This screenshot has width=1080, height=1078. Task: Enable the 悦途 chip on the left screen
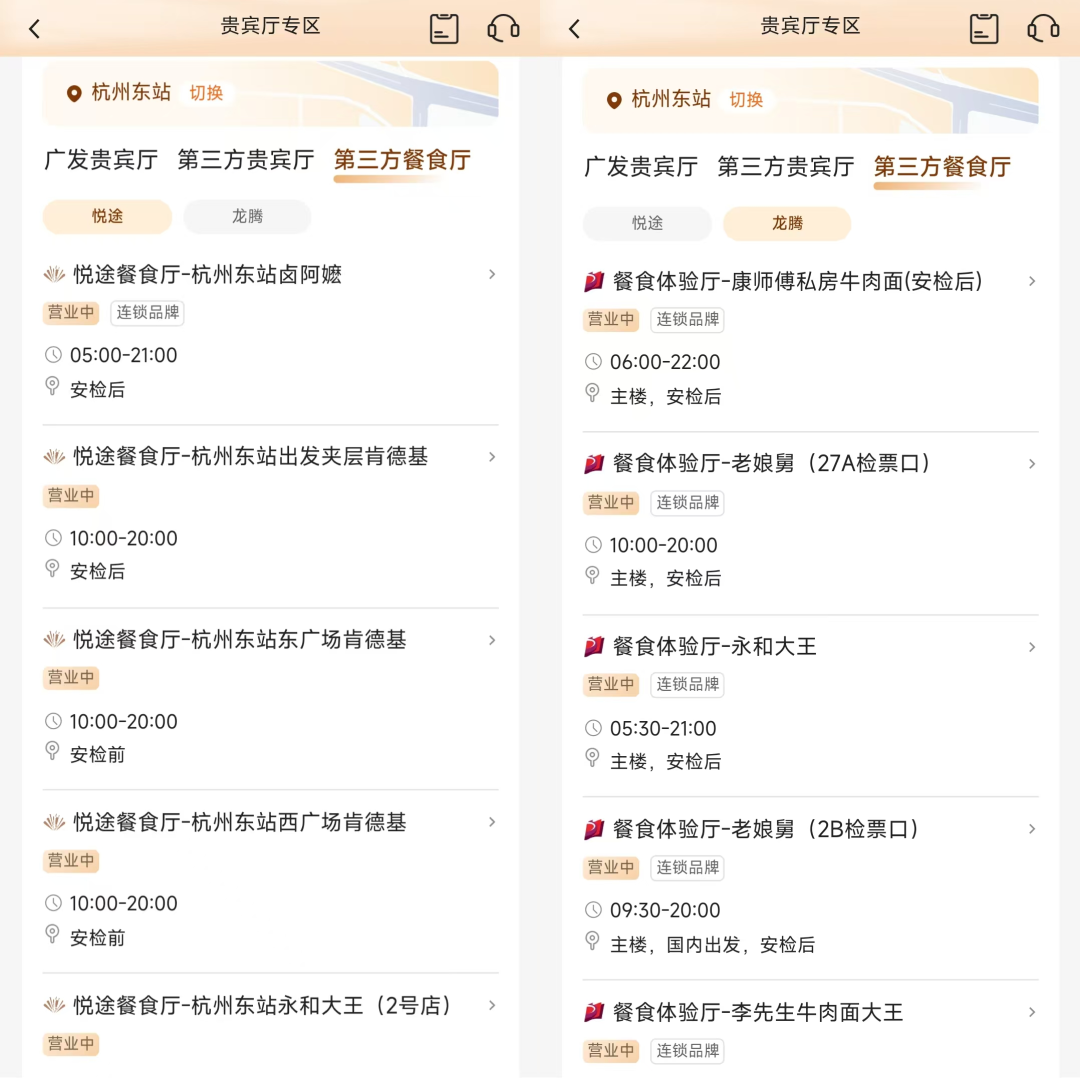pyautogui.click(x=107, y=217)
